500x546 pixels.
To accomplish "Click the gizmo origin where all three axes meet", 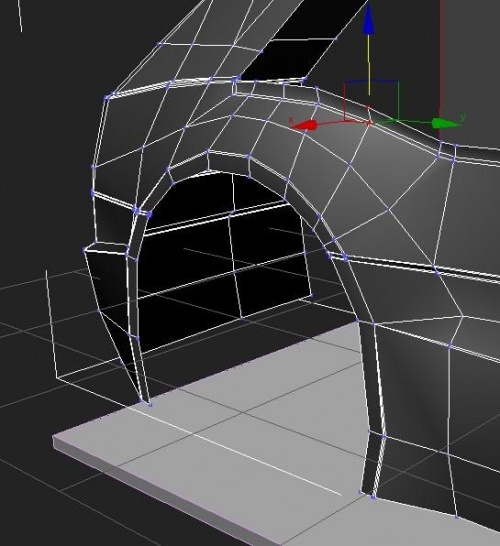I will [x=369, y=122].
